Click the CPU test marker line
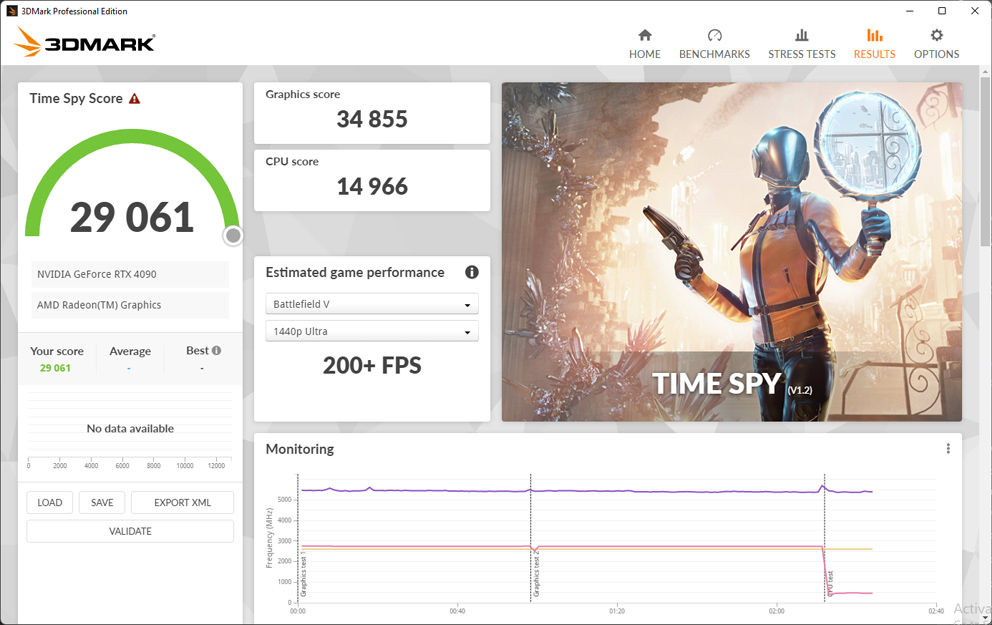Image resolution: width=992 pixels, height=625 pixels. point(824,538)
